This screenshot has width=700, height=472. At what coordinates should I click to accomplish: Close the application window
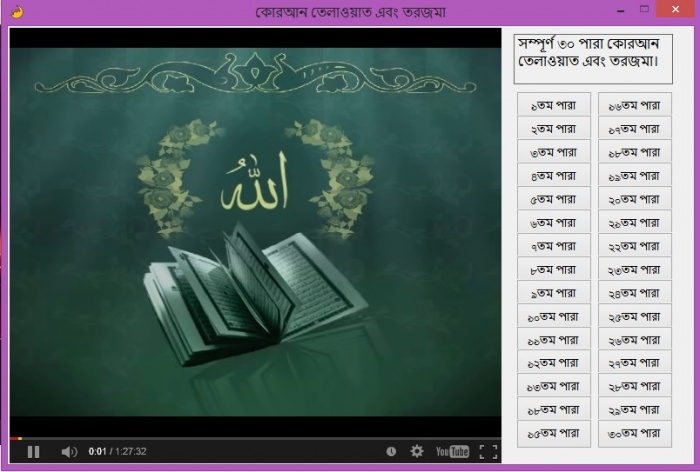(675, 9)
